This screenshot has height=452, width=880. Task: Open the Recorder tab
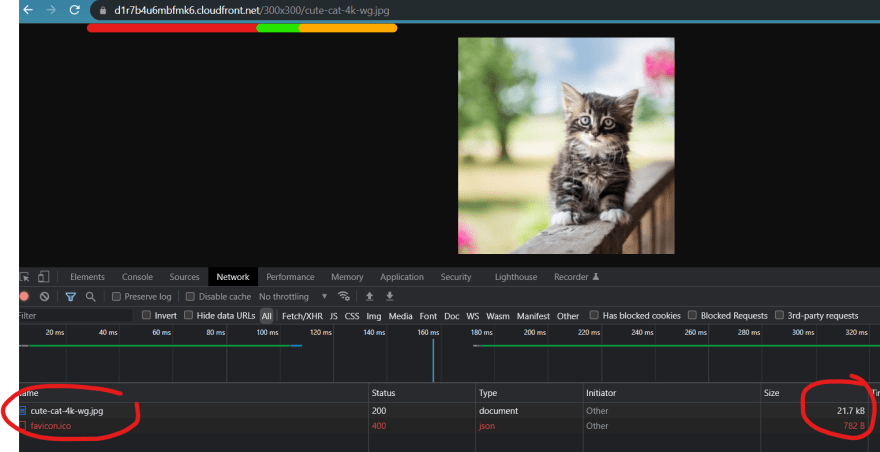(576, 277)
